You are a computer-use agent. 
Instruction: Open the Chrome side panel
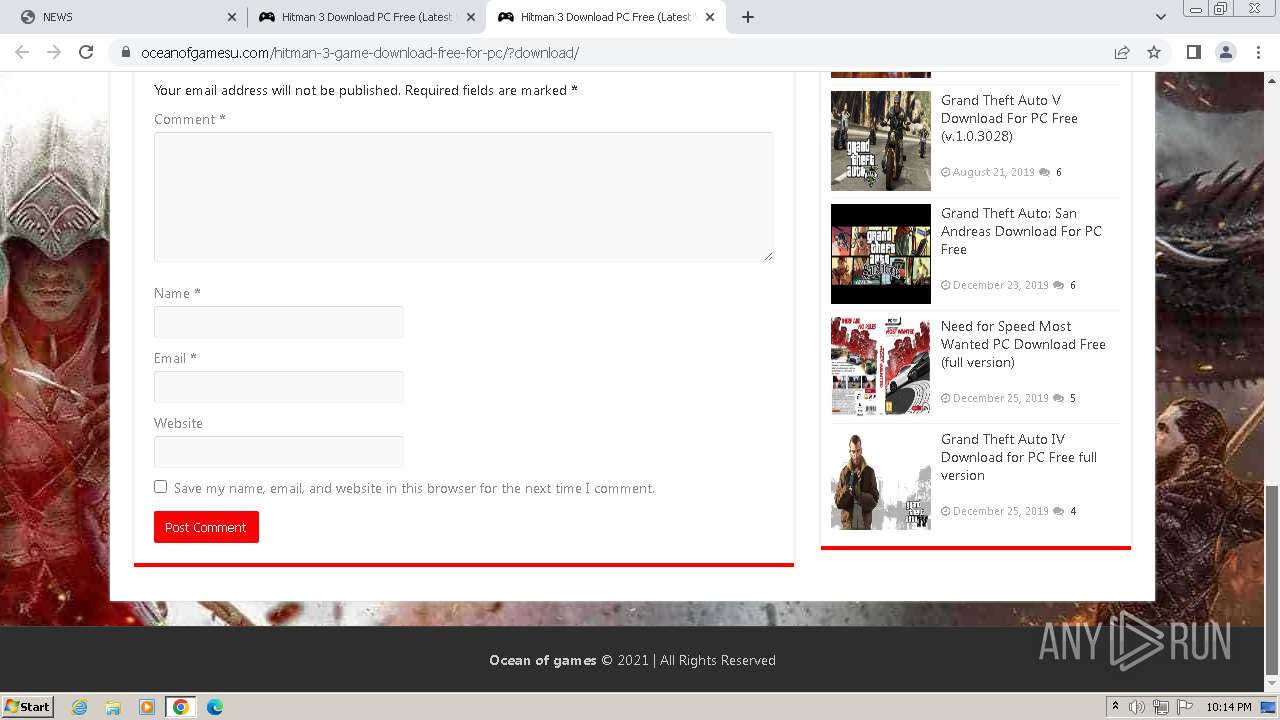(1193, 53)
